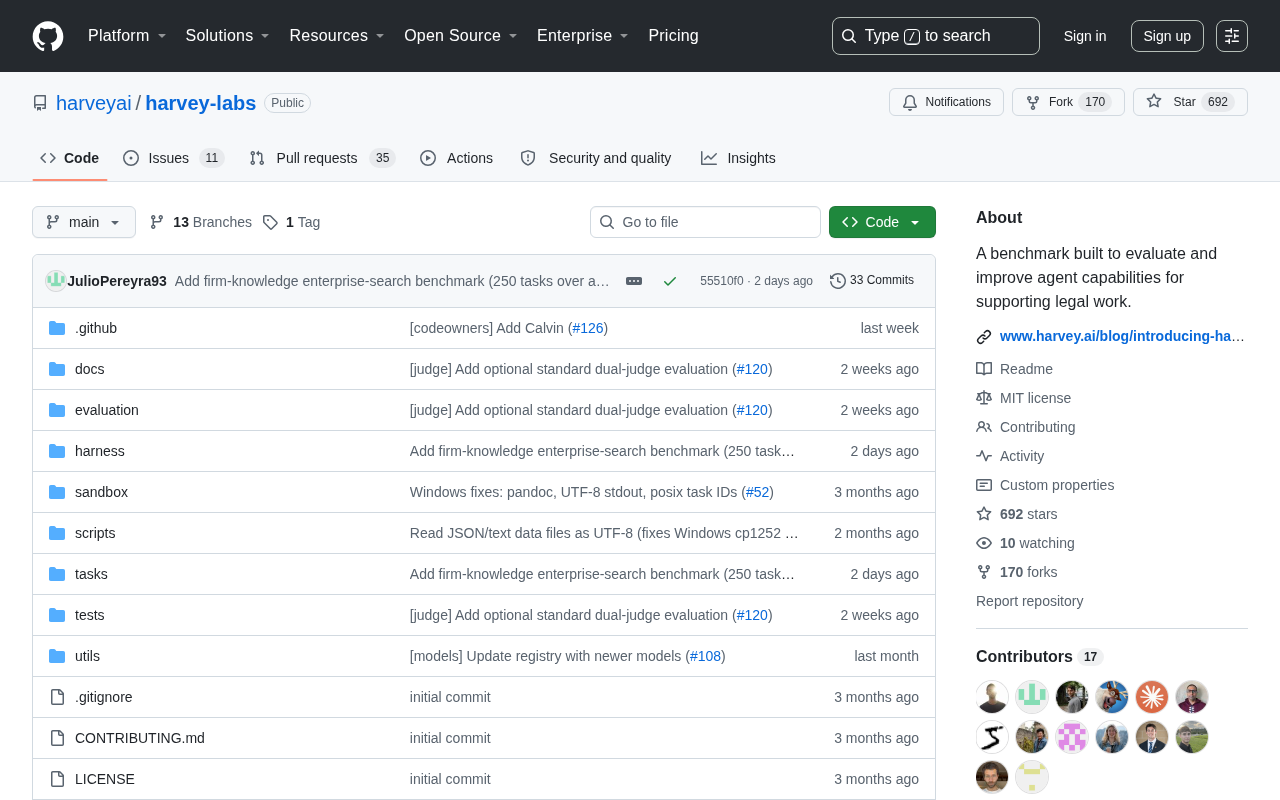Open the 10 watching link
1280x800 pixels.
coord(1037,543)
